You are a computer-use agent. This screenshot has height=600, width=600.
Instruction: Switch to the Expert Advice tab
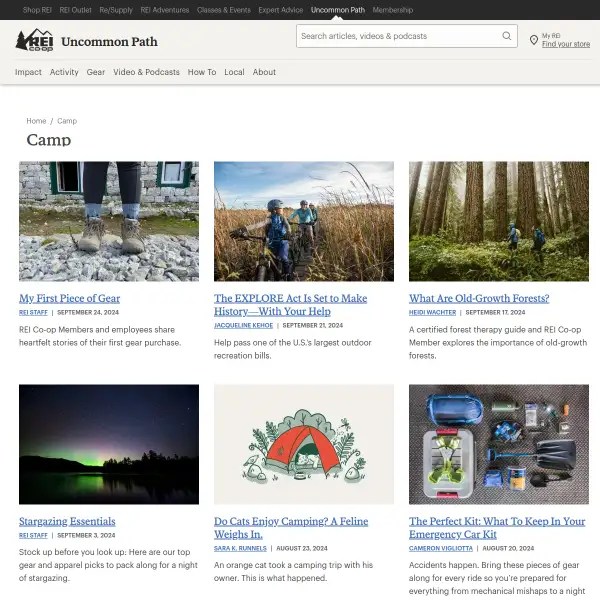[280, 10]
